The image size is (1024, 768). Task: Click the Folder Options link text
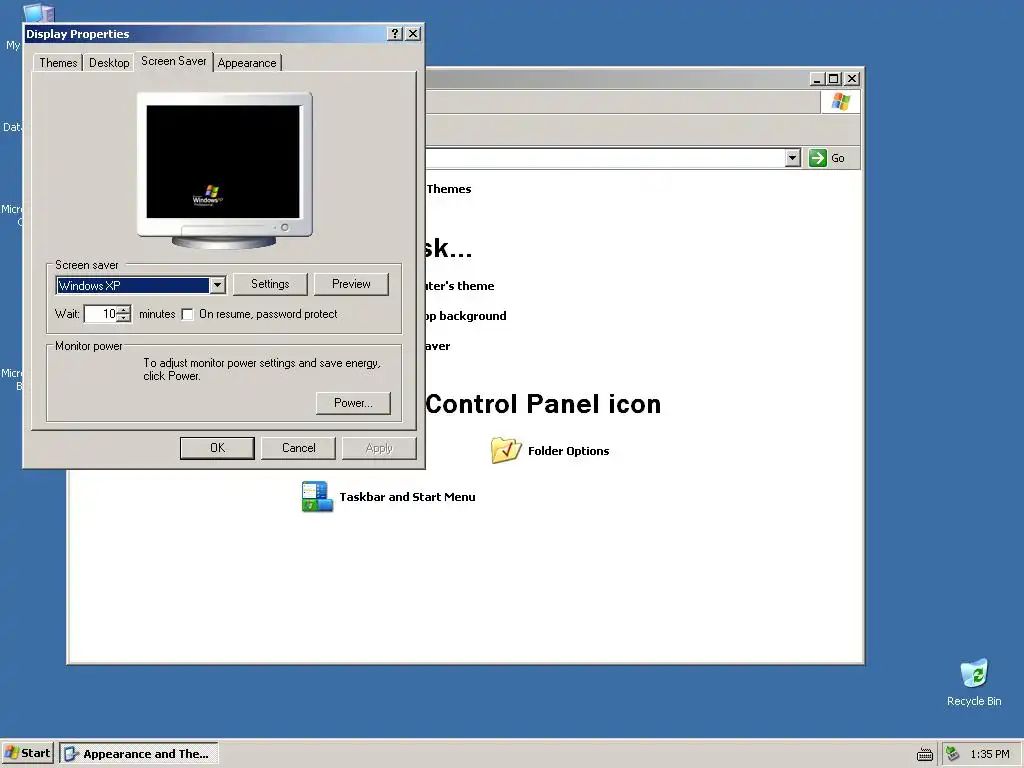click(x=569, y=451)
